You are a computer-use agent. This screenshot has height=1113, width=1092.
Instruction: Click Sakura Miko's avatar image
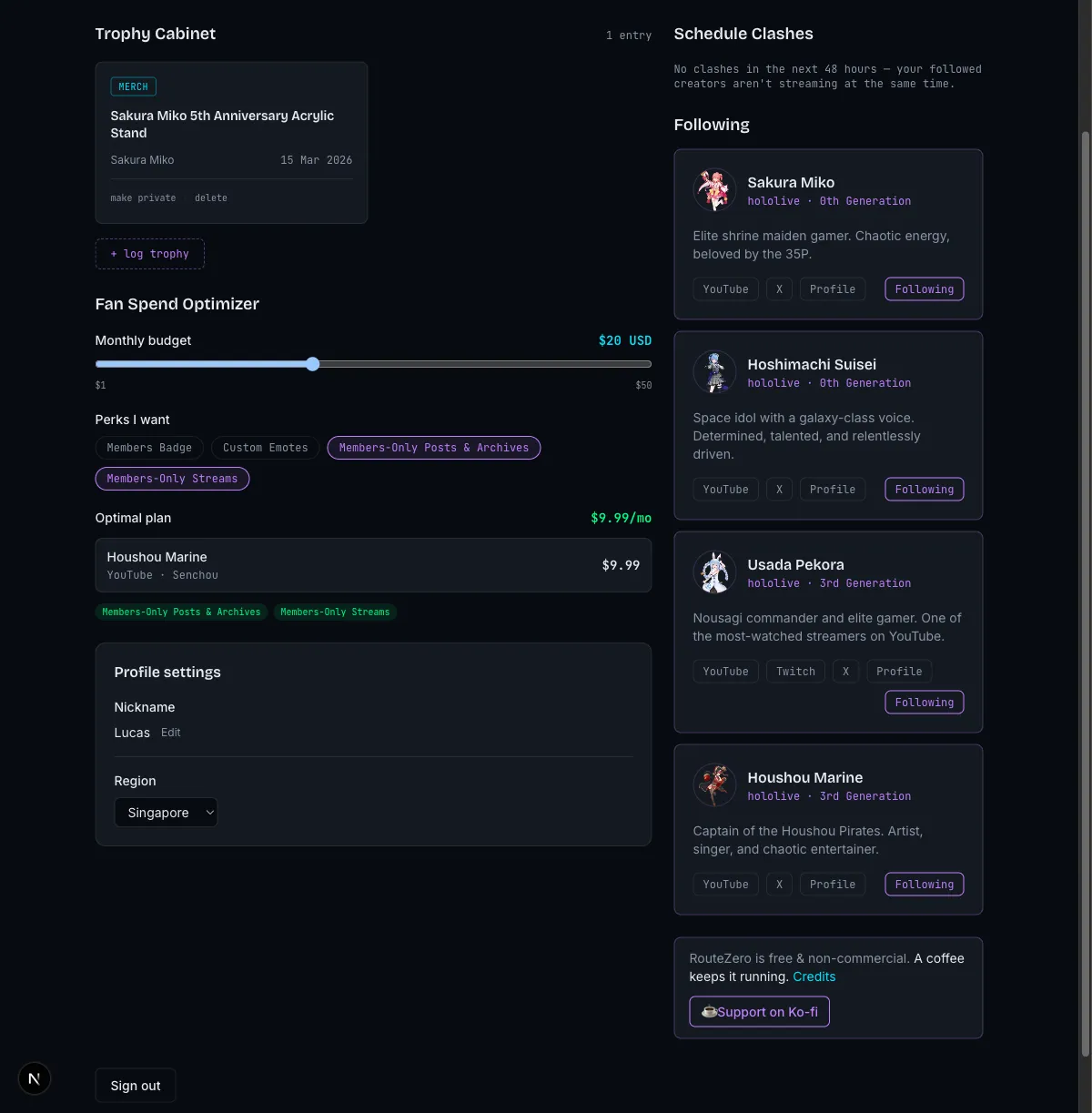click(714, 190)
